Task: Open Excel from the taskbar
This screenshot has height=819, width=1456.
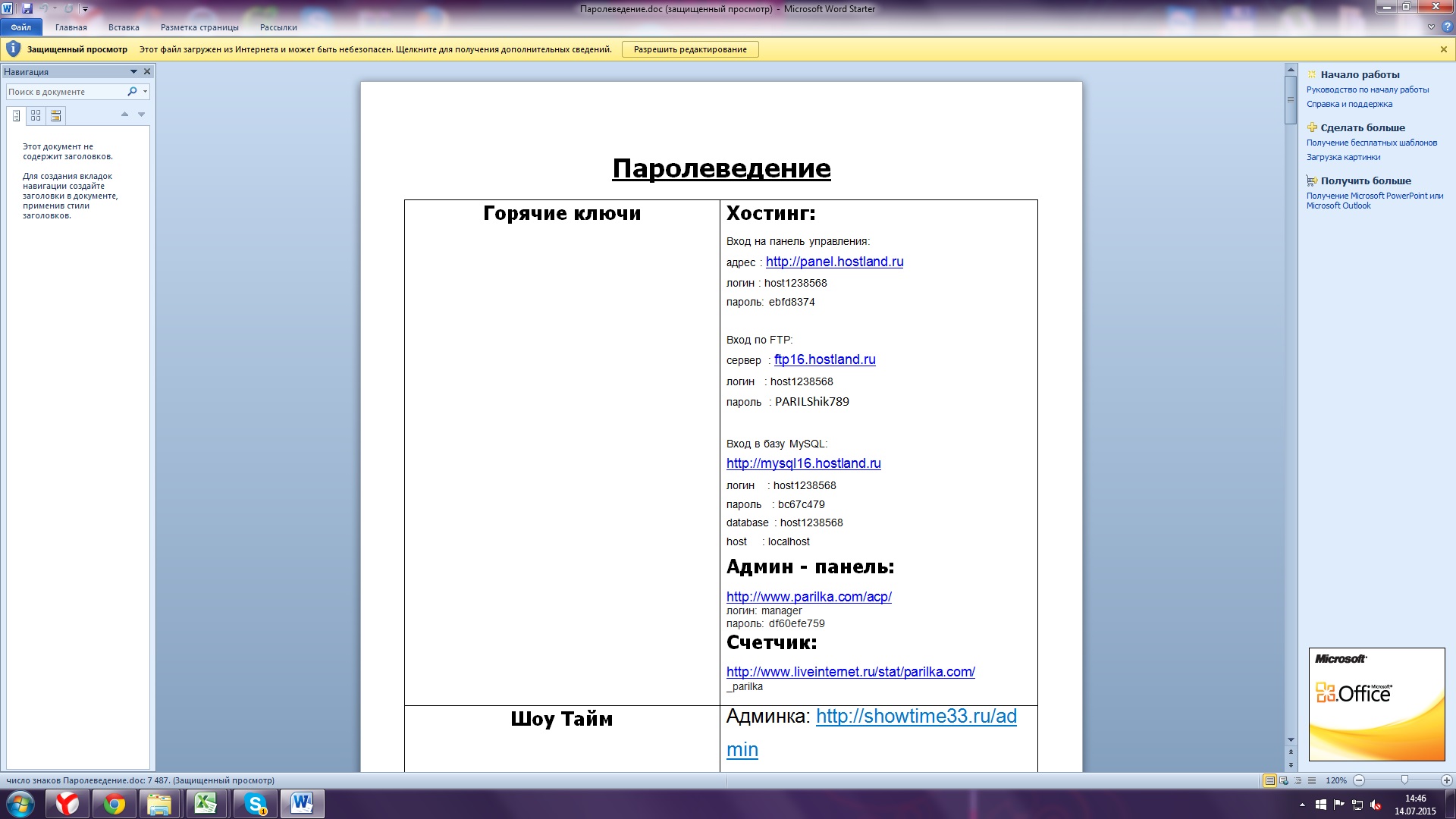Action: click(x=206, y=804)
